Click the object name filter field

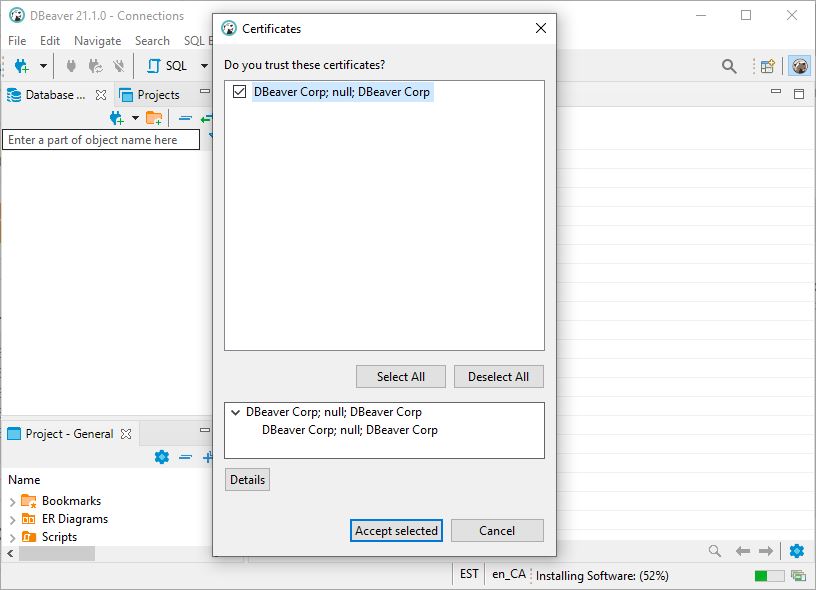[101, 140]
